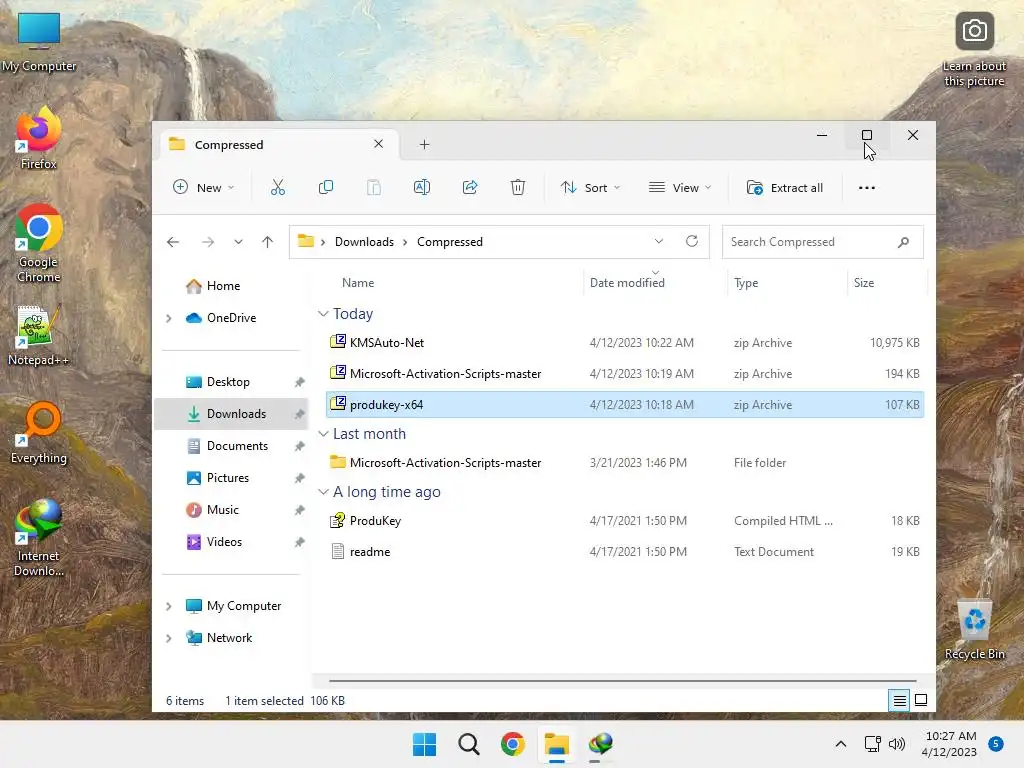1024x768 pixels.
Task: Open Videos in navigation pane
Action: pos(224,542)
